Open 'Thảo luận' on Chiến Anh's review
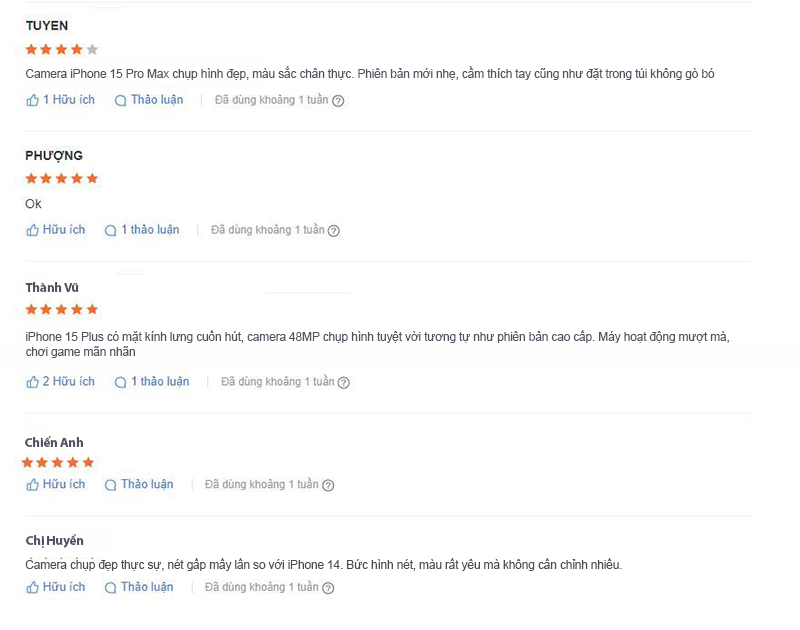This screenshot has width=800, height=630. [x=147, y=485]
